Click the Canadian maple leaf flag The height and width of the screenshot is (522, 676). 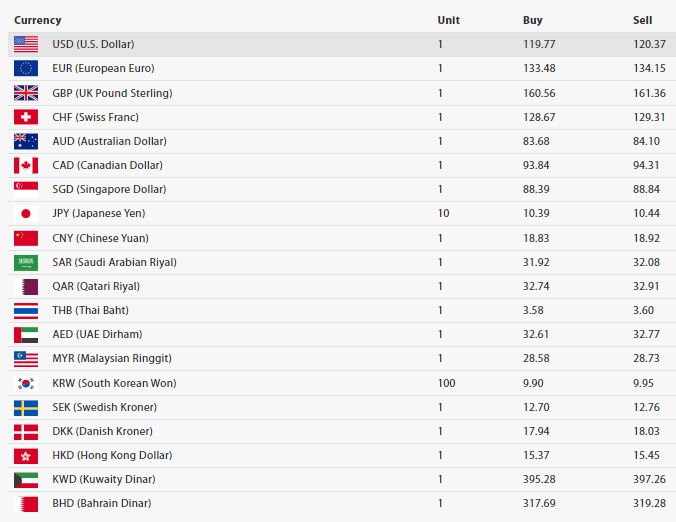(26, 165)
